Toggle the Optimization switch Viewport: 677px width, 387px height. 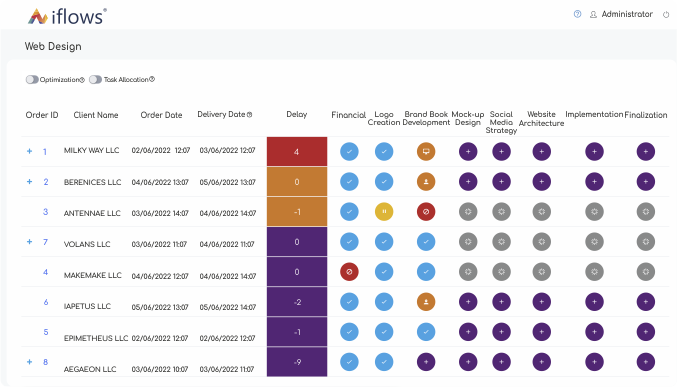32,79
